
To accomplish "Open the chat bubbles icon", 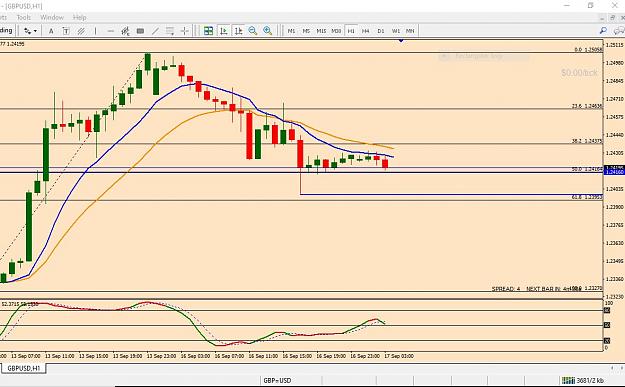I will click(619, 31).
